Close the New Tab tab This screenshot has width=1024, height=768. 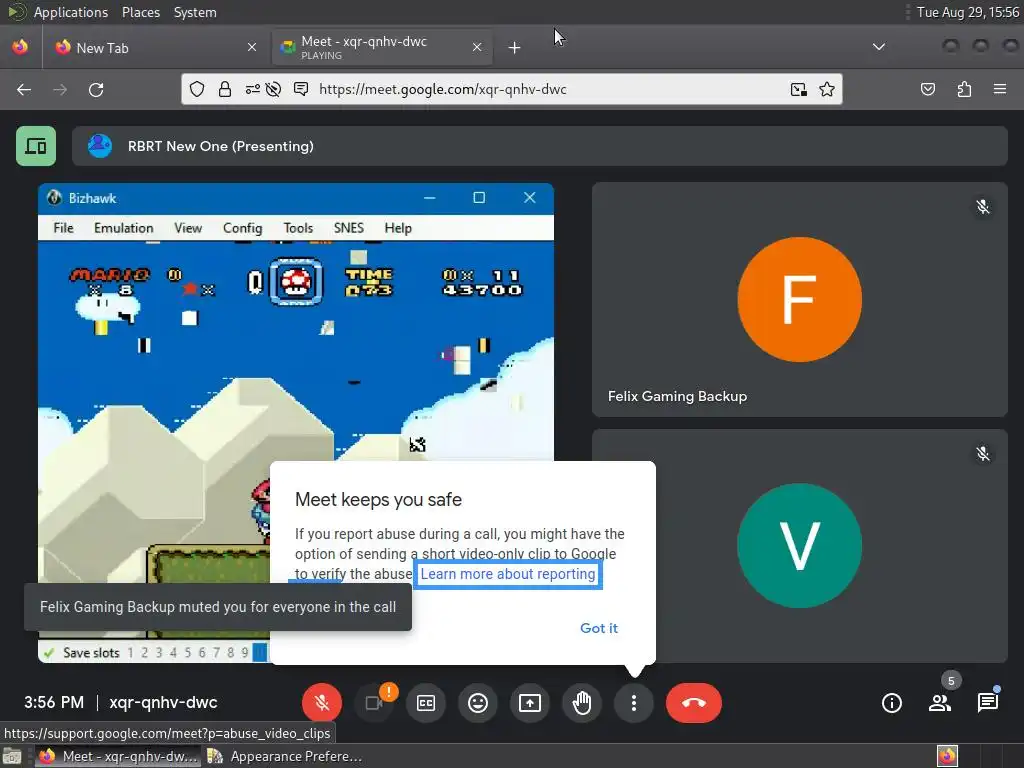pos(251,47)
